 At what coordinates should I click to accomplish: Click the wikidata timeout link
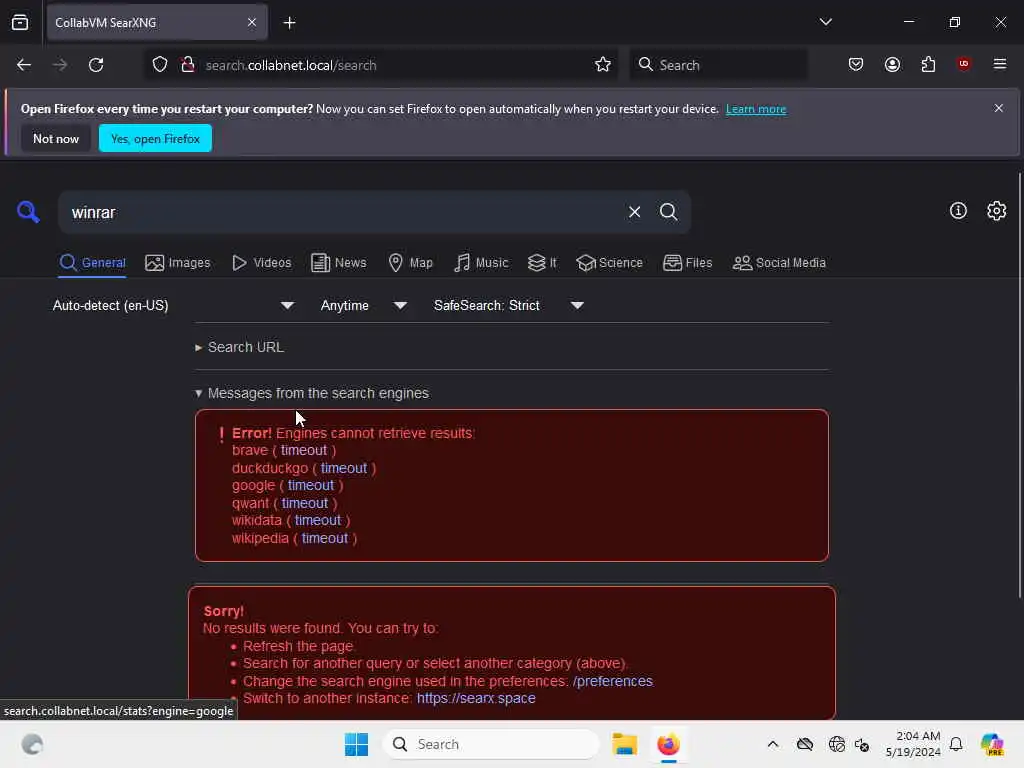[317, 520]
